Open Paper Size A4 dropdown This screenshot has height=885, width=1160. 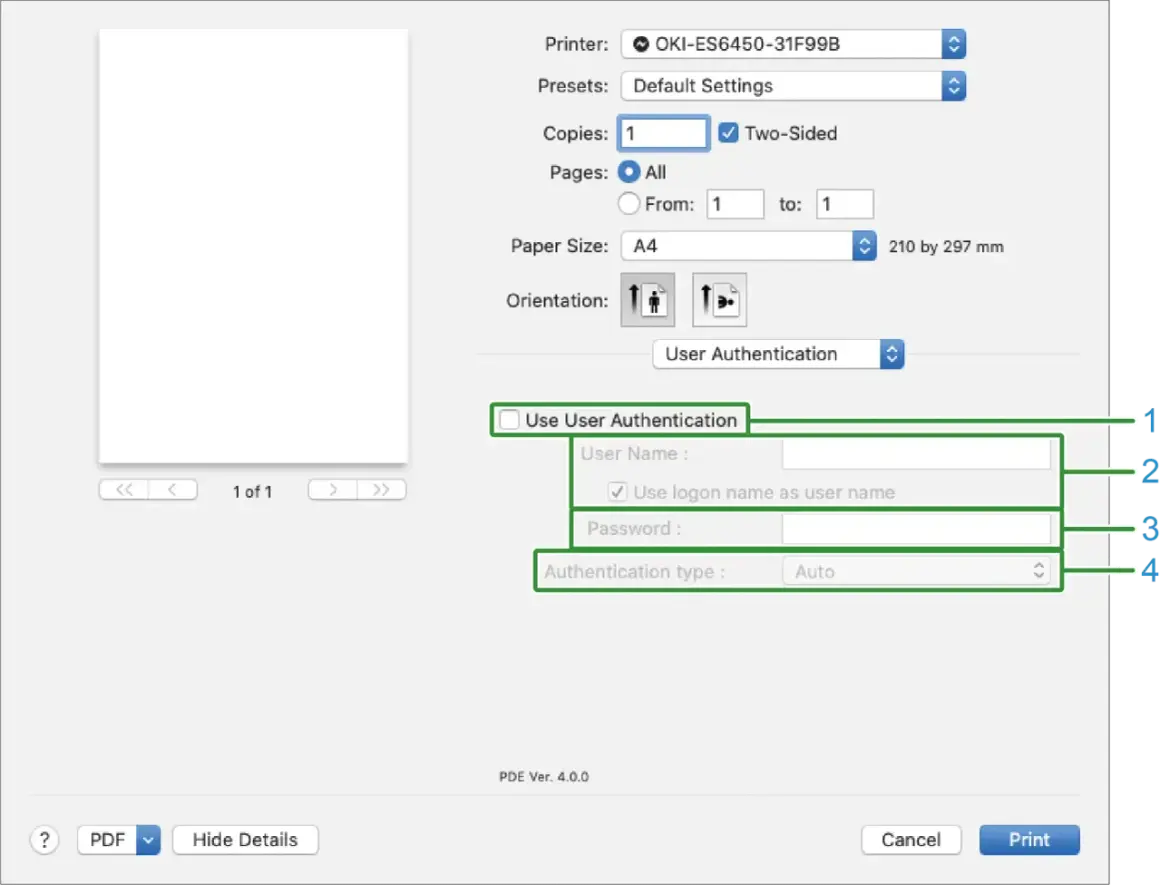click(x=749, y=246)
